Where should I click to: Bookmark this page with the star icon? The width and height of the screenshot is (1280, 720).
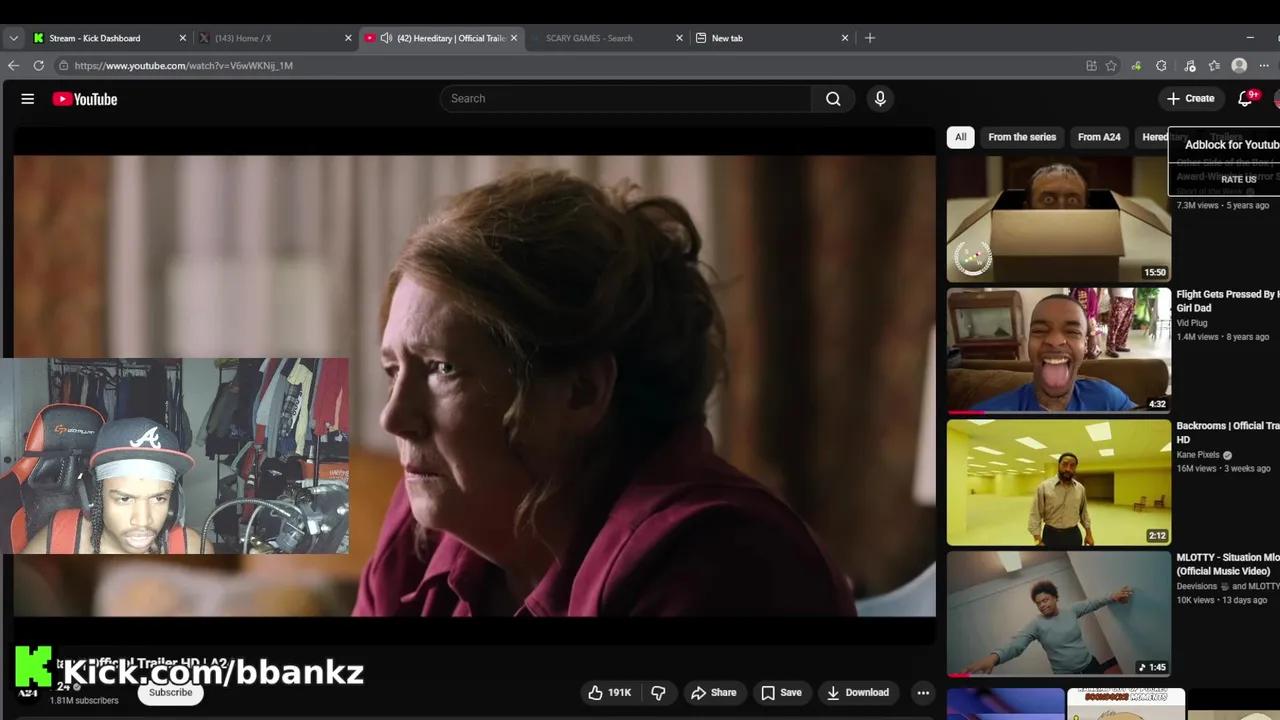click(1111, 66)
